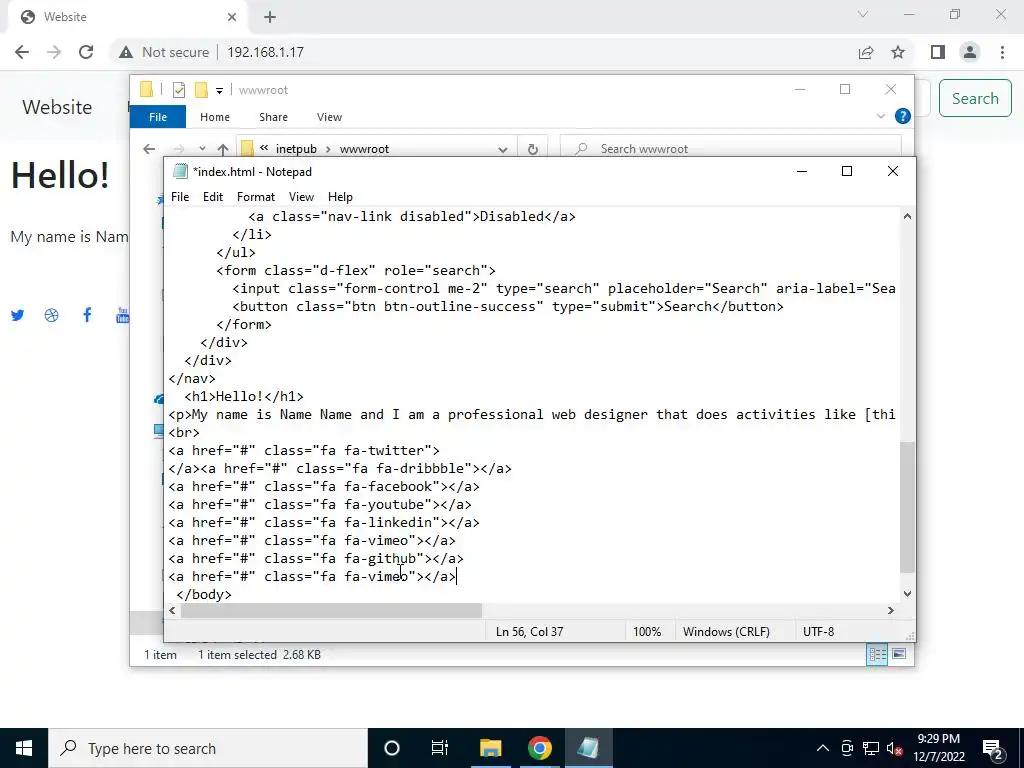This screenshot has height=768, width=1024.
Task: Switch Explorer to details view
Action: click(877, 654)
